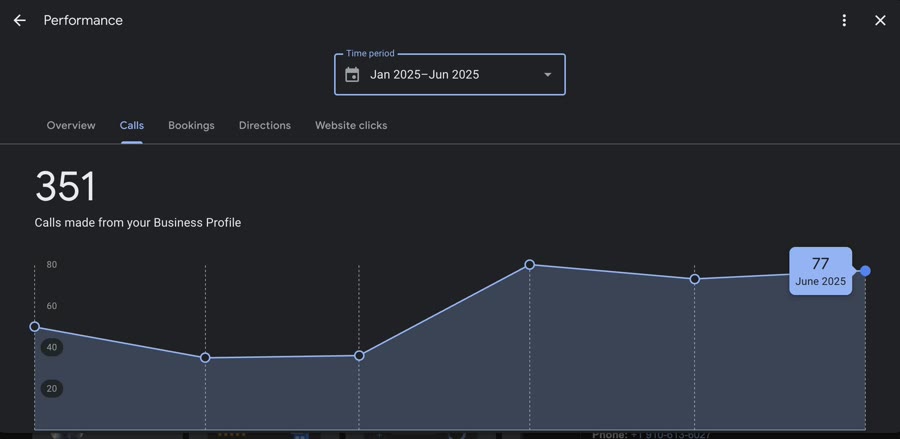Image resolution: width=900 pixels, height=439 pixels.
Task: Select the first data point on the chart
Action: [x=34, y=327]
